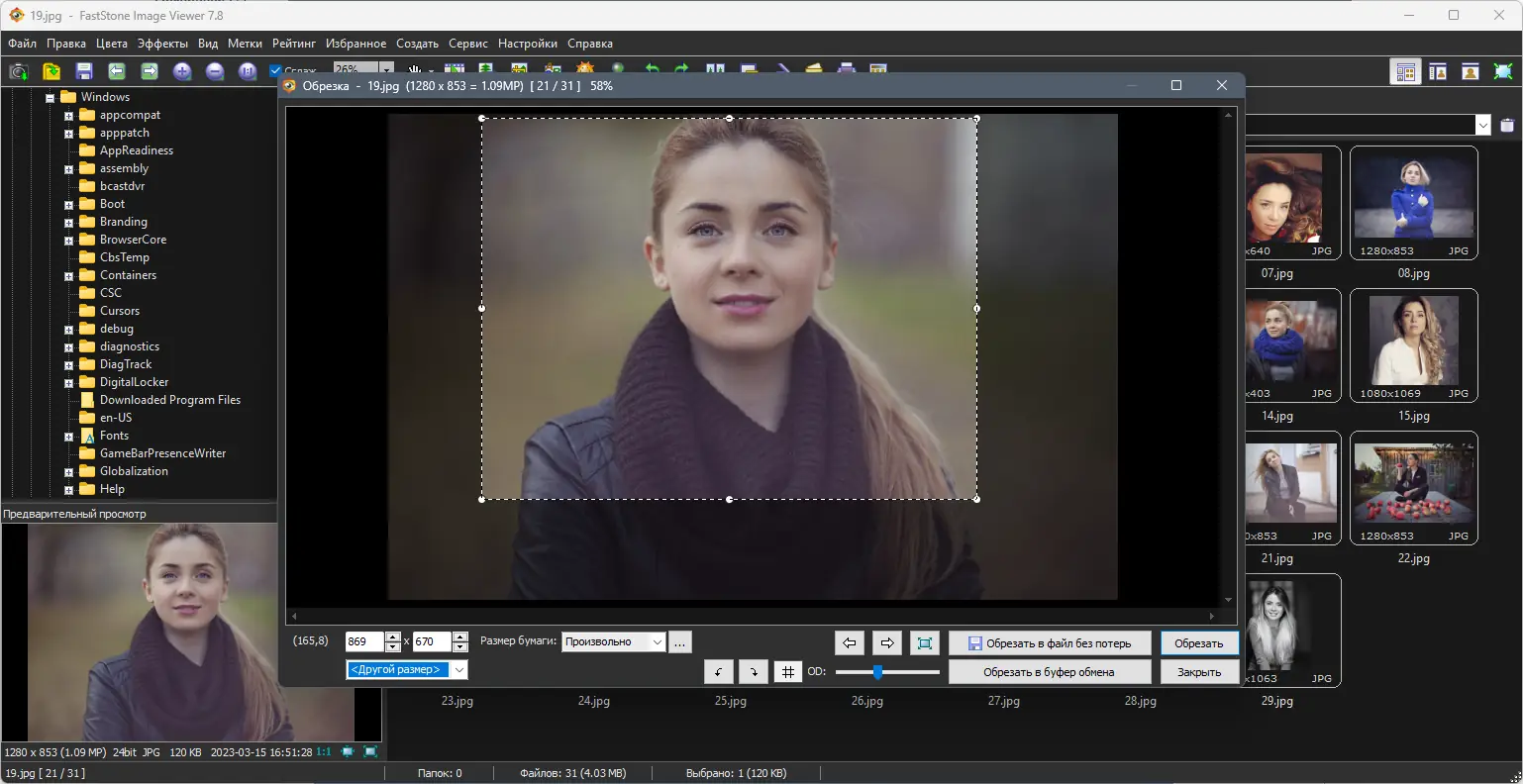Open the Сервис menu

[467, 44]
